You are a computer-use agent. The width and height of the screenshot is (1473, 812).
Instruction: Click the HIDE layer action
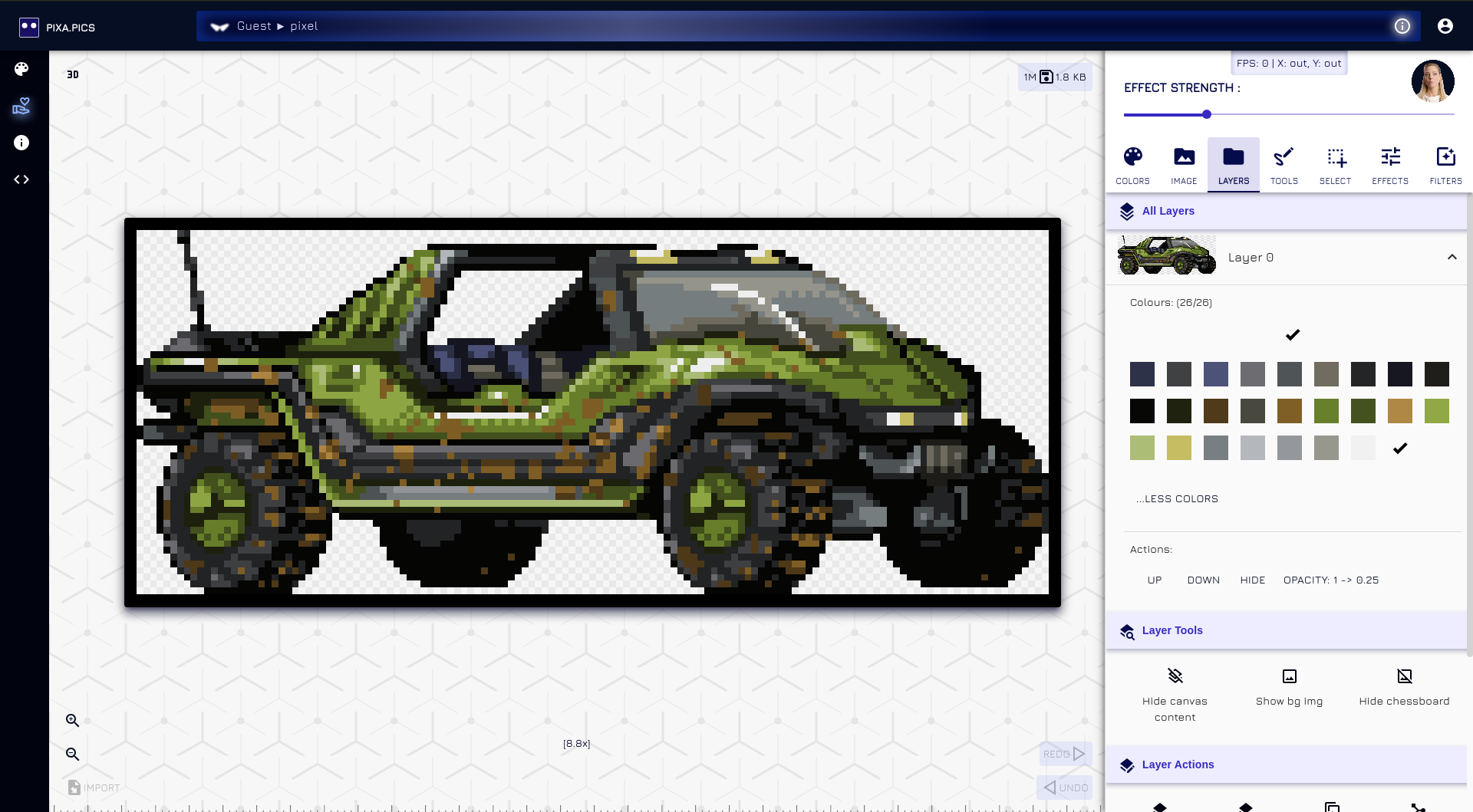(x=1252, y=580)
